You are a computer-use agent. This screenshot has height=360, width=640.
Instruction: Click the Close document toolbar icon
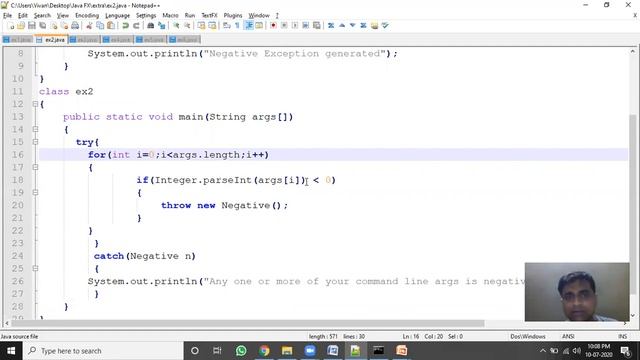(x=53, y=26)
